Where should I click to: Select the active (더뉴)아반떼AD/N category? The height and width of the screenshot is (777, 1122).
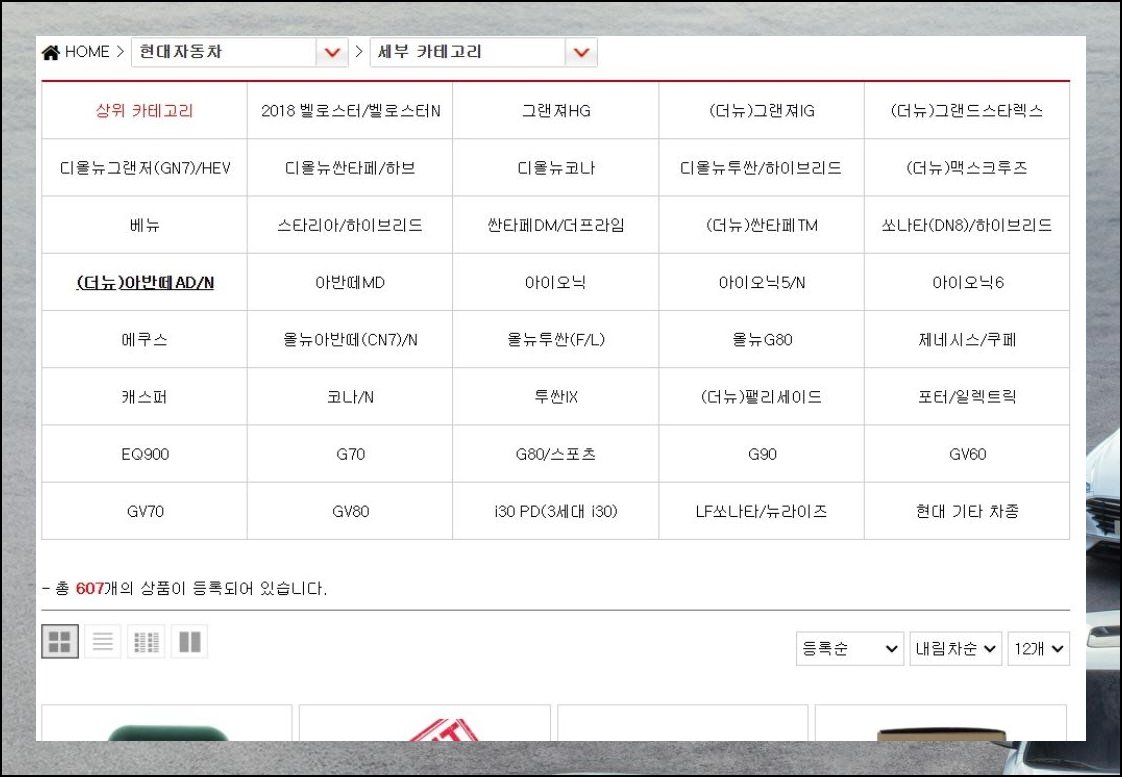click(x=145, y=283)
